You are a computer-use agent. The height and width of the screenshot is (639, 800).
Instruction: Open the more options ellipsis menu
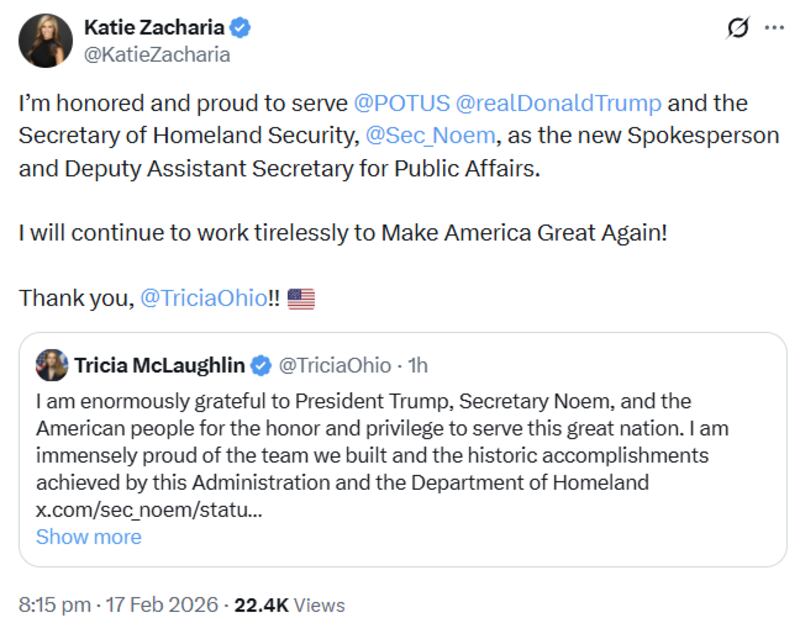[x=775, y=28]
